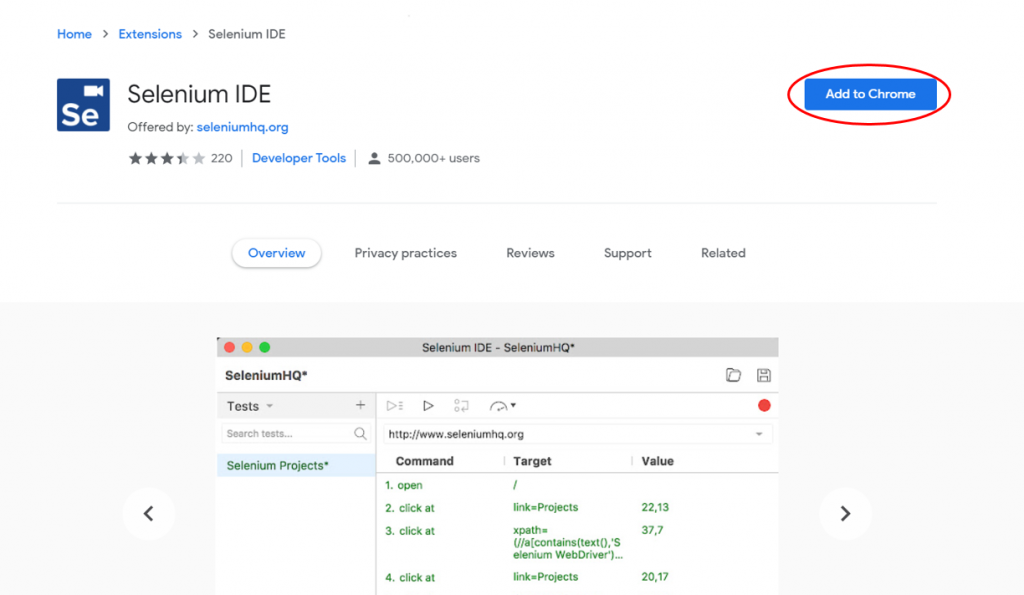
Task: Click the Add to Chrome button
Action: 870,94
